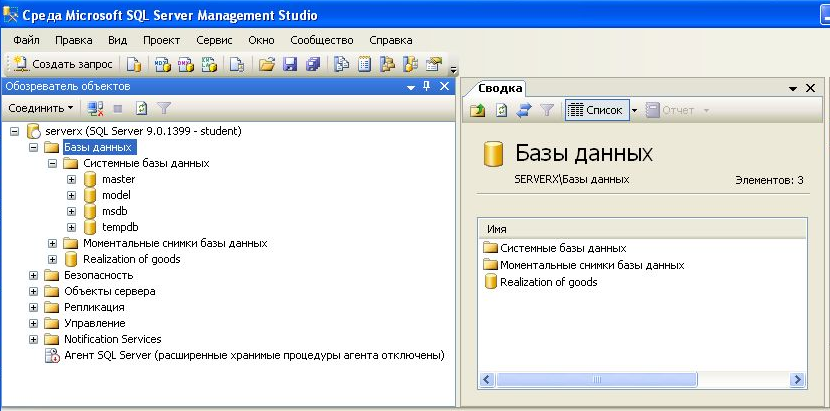
Task: Collapse the Базы данных tree node
Action: point(34,147)
